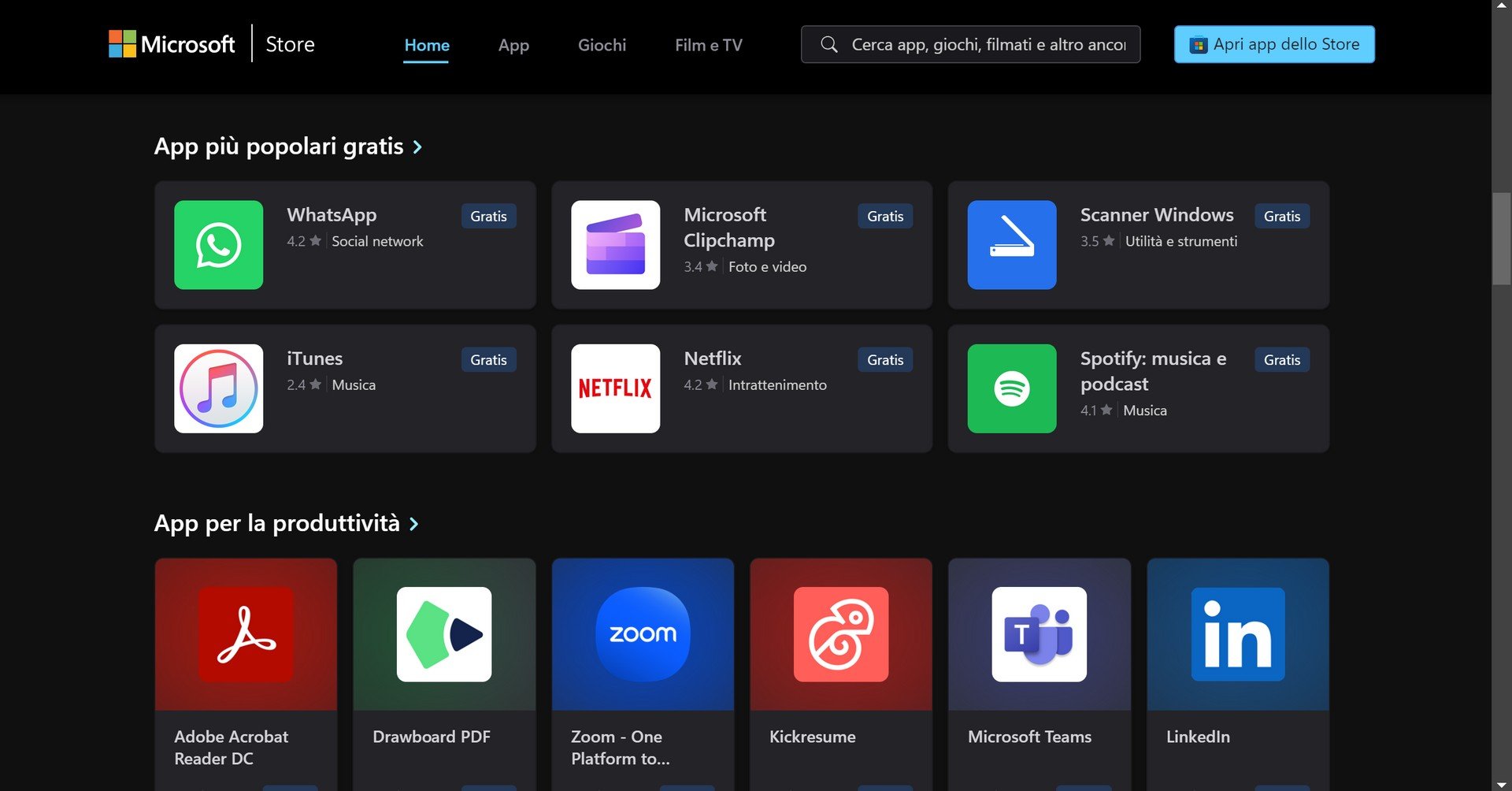
Task: Open the WhatsApp app icon
Action: (218, 245)
